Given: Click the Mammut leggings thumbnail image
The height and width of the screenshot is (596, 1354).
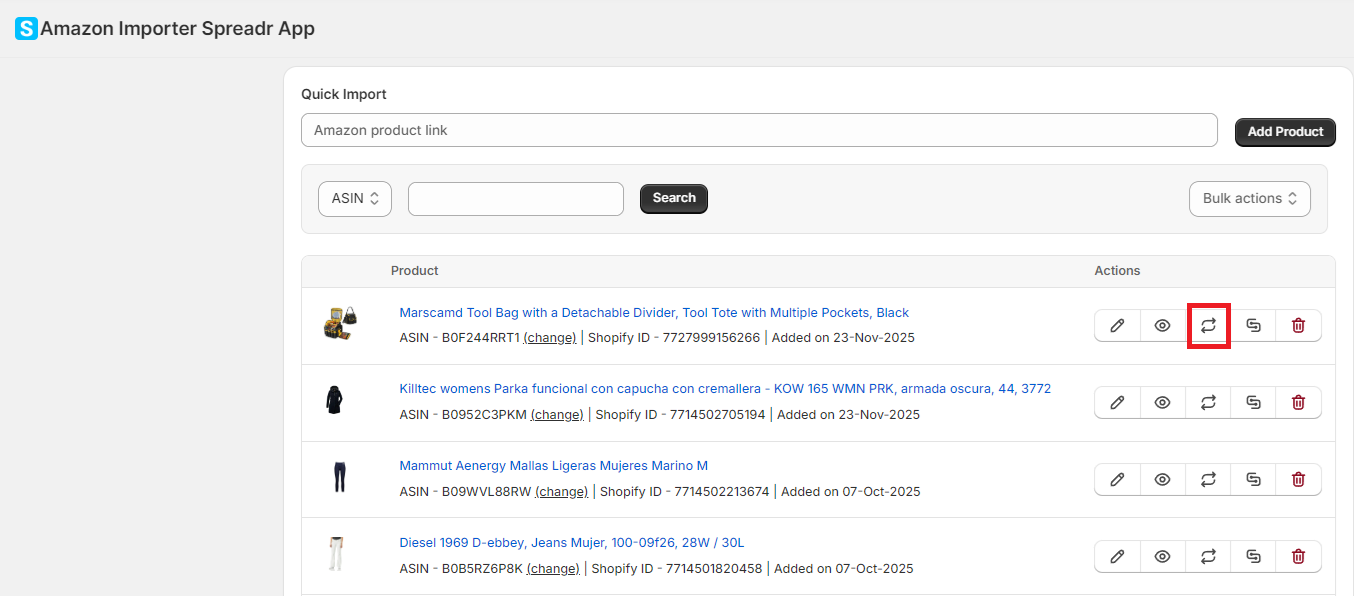Looking at the screenshot, I should click(x=338, y=477).
